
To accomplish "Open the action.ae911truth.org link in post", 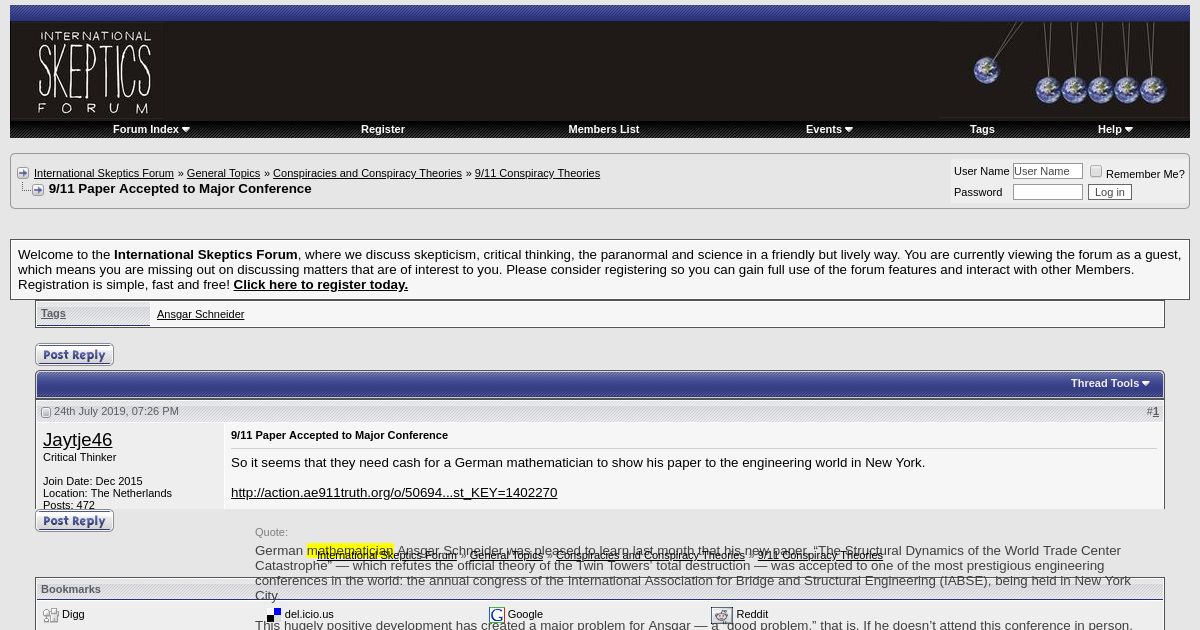I will click(x=394, y=492).
